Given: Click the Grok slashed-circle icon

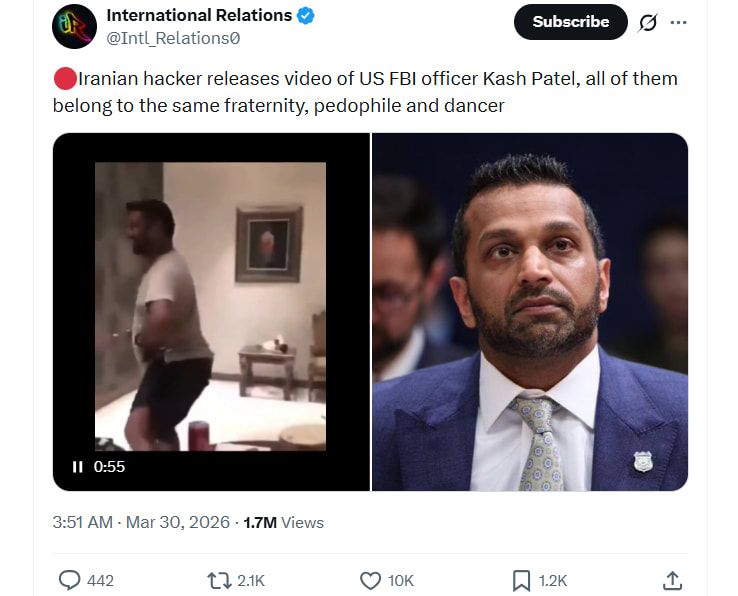Looking at the screenshot, I should coord(648,23).
